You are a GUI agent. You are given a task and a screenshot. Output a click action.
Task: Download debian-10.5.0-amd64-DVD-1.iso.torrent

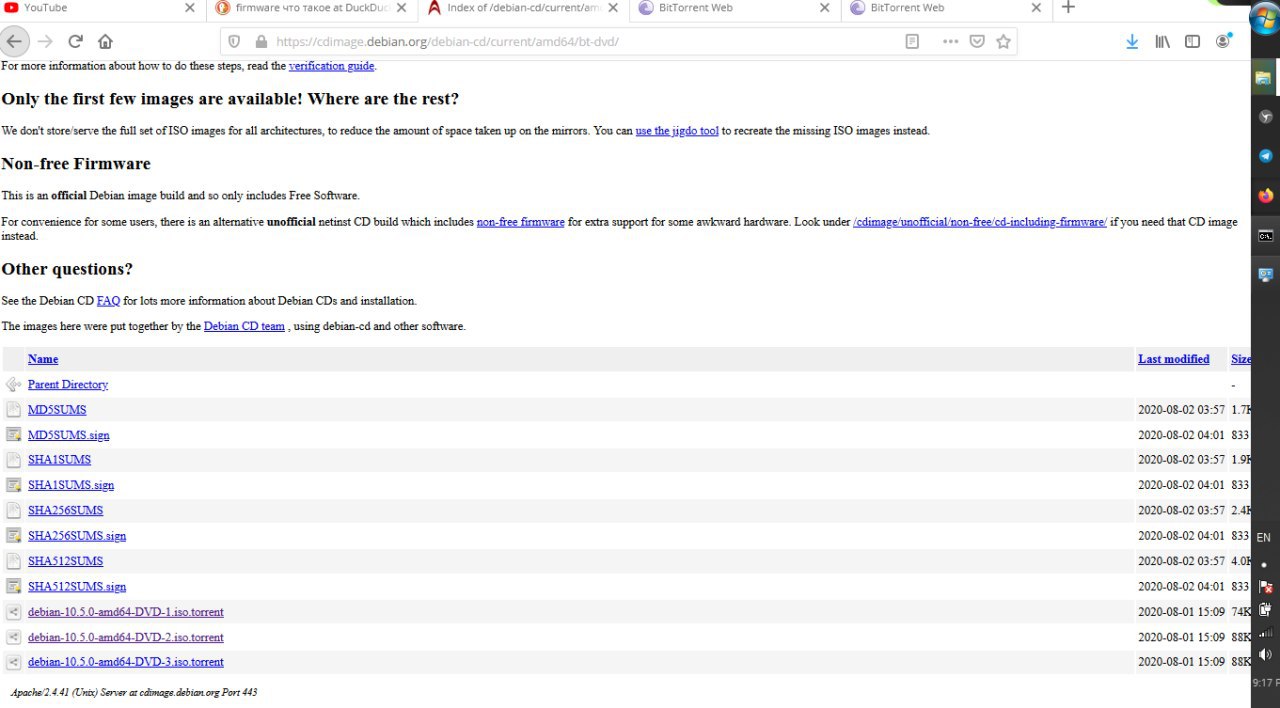[126, 612]
